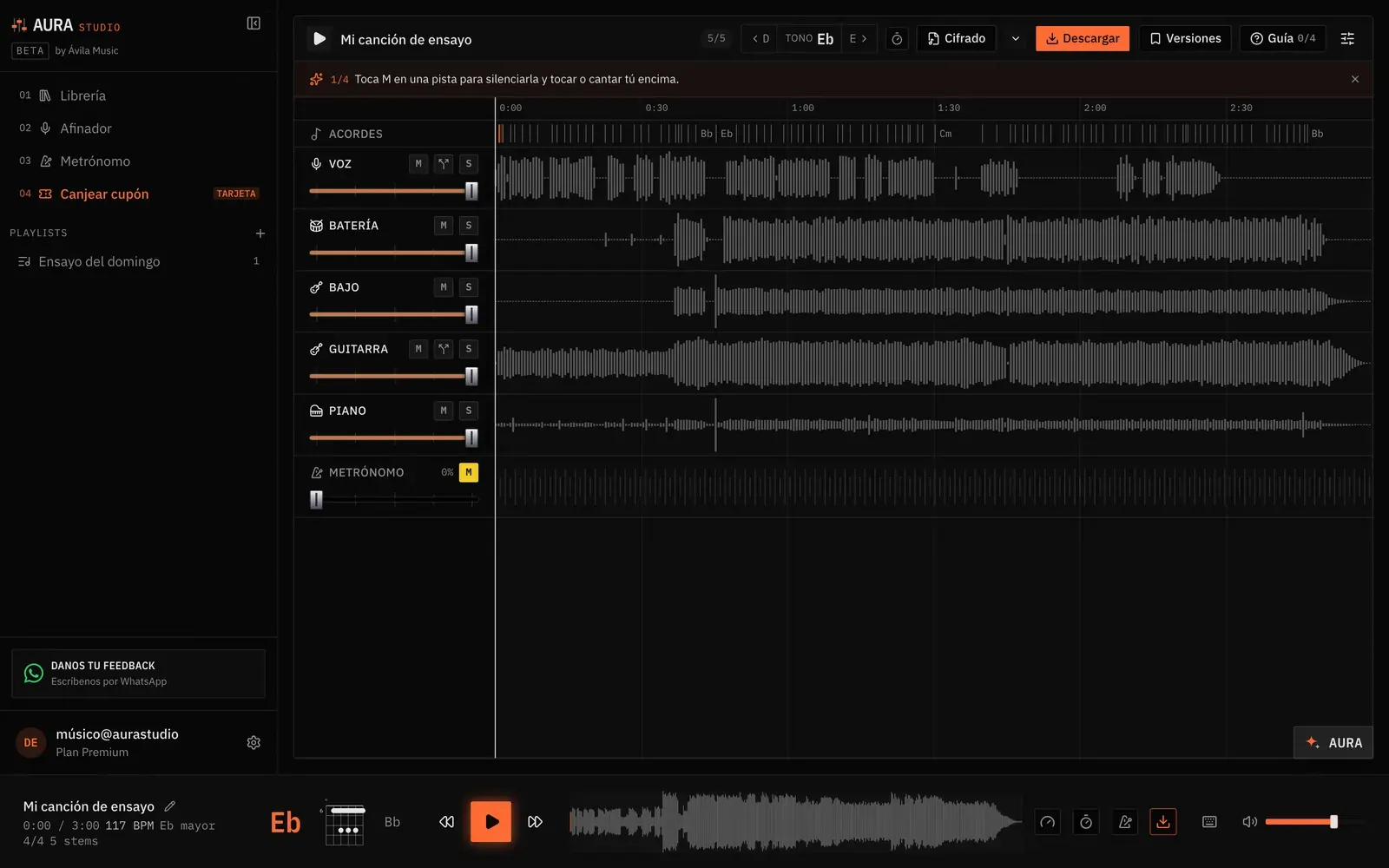Image resolution: width=1389 pixels, height=868 pixels.
Task: Click the ACORDES note icon
Action: tap(316, 134)
